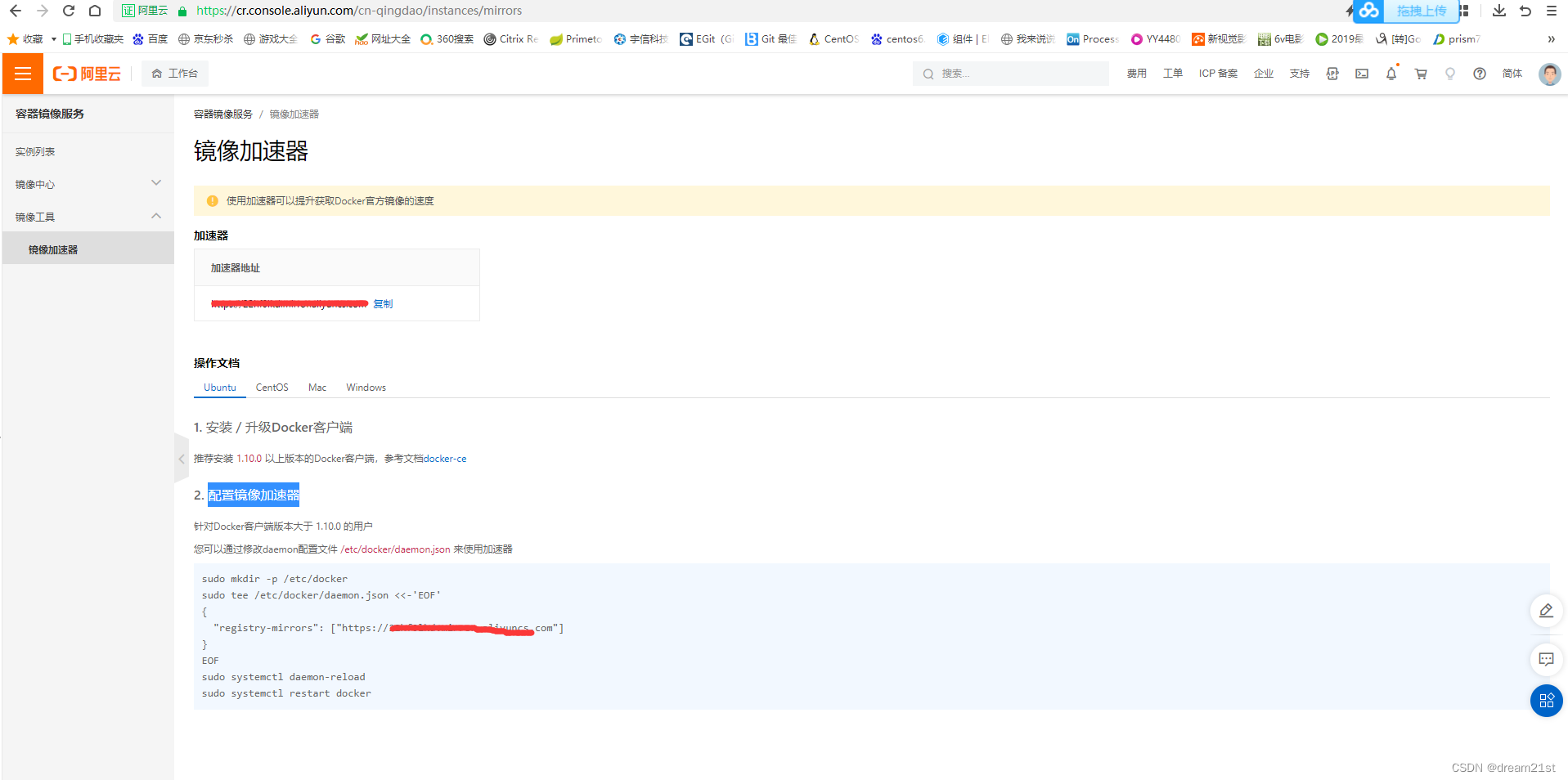Click the 阿里云 site certificate badge

click(x=145, y=11)
